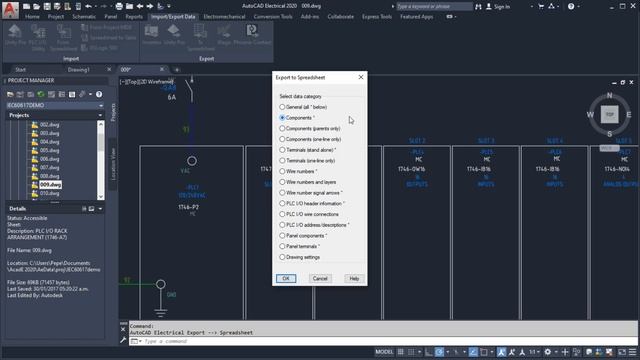Click the New drawing icon in quick access toolbar
Screen dimensions: 640x360
tap(27, 6)
